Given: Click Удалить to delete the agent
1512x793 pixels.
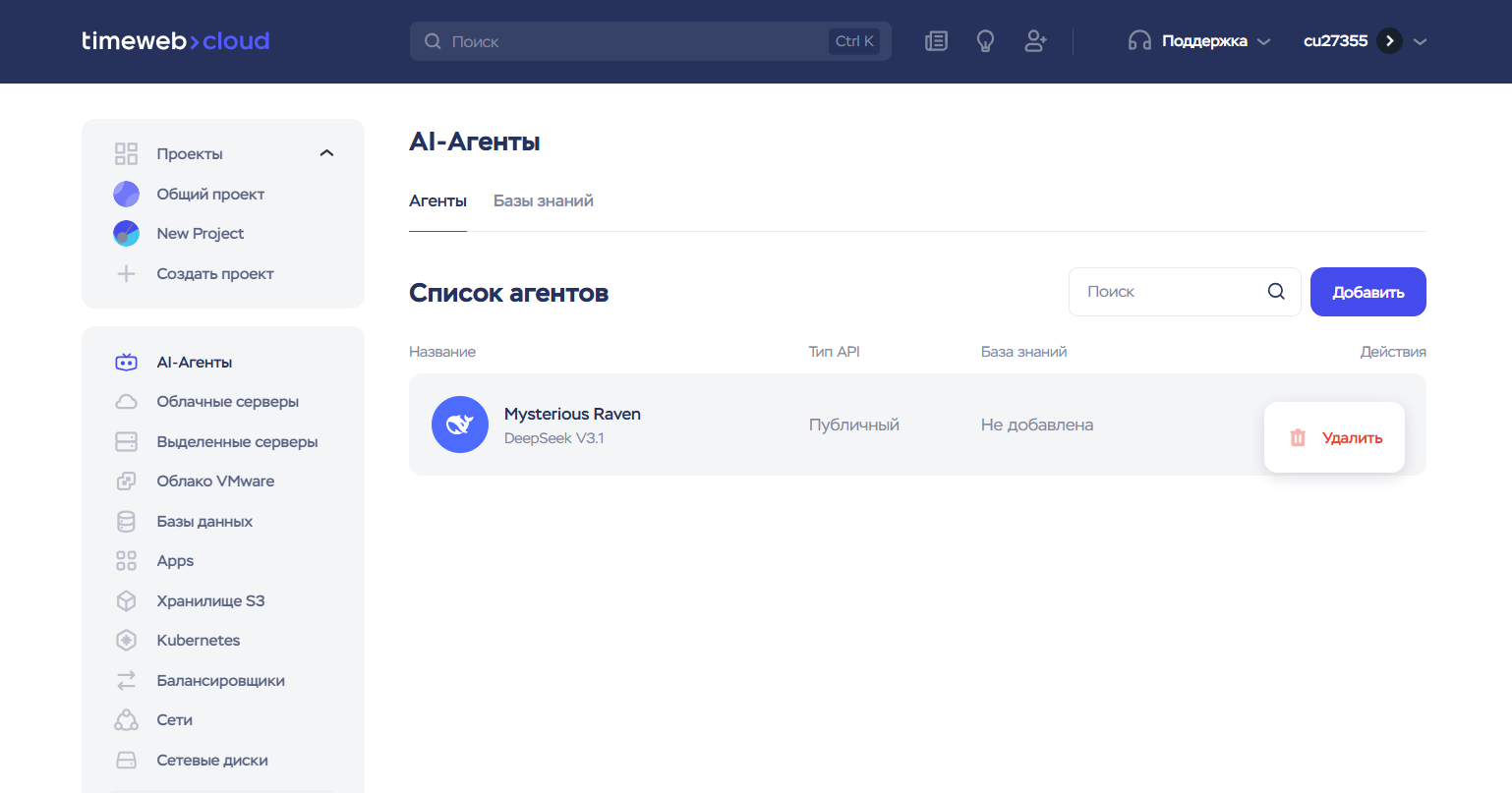Looking at the screenshot, I should [1335, 438].
